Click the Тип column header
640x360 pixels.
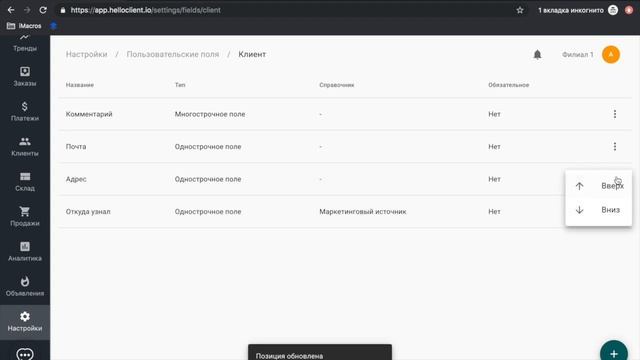click(x=180, y=85)
